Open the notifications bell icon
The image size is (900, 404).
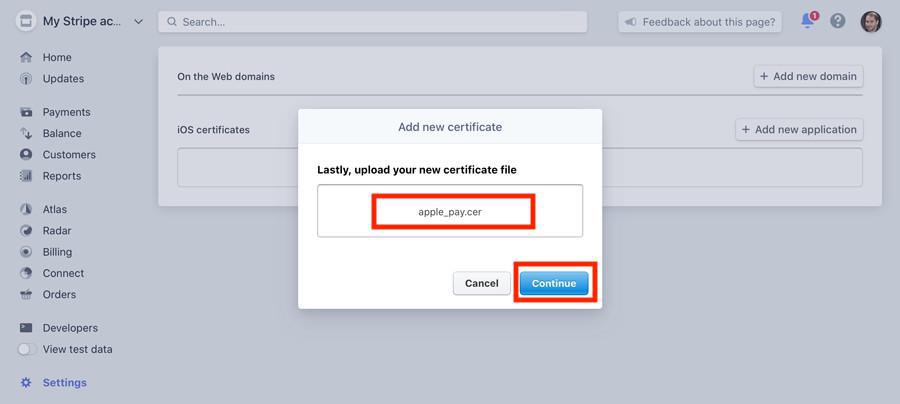tap(808, 21)
